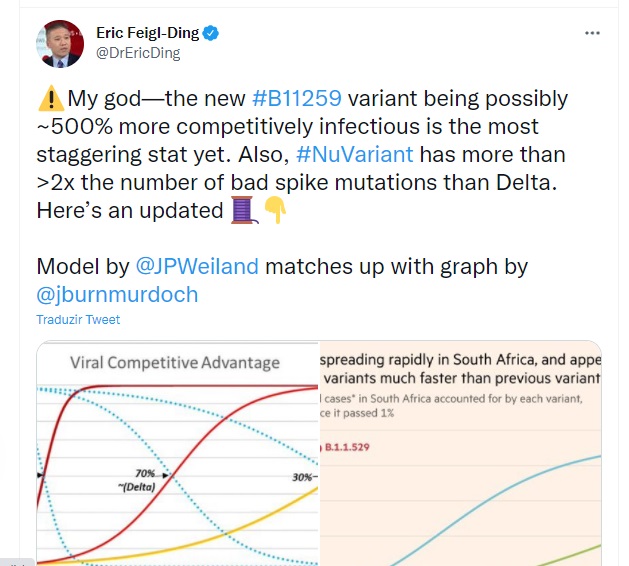Click Eric Feigl-Ding's profile avatar photo
629x566 pixels.
tap(59, 44)
